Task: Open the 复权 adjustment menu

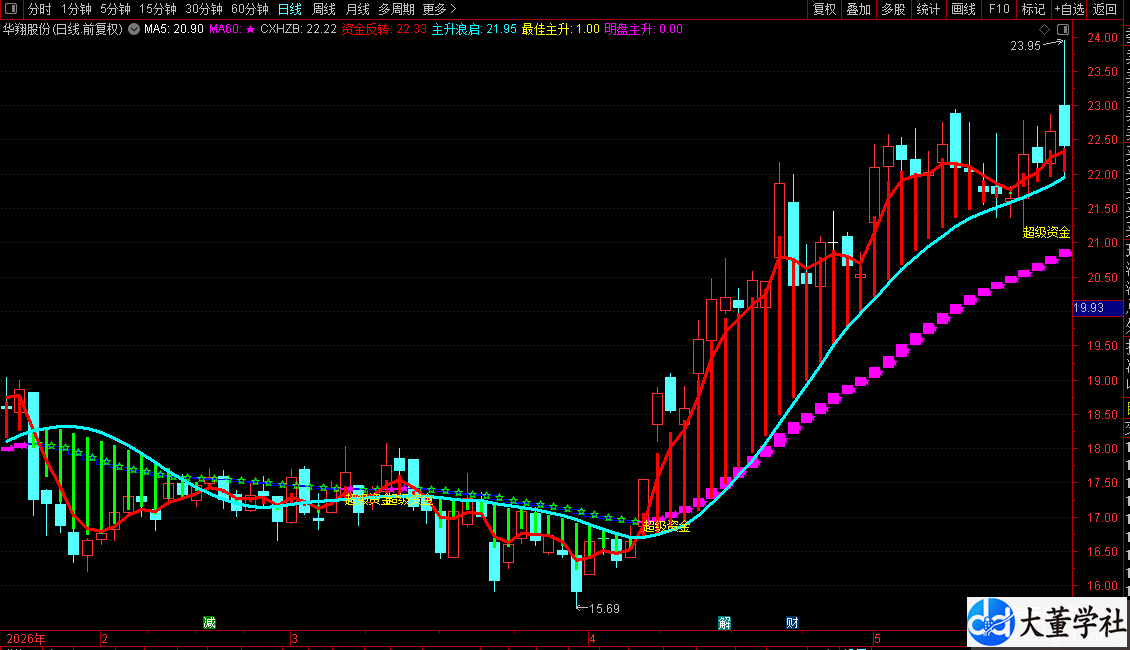Action: (x=824, y=9)
